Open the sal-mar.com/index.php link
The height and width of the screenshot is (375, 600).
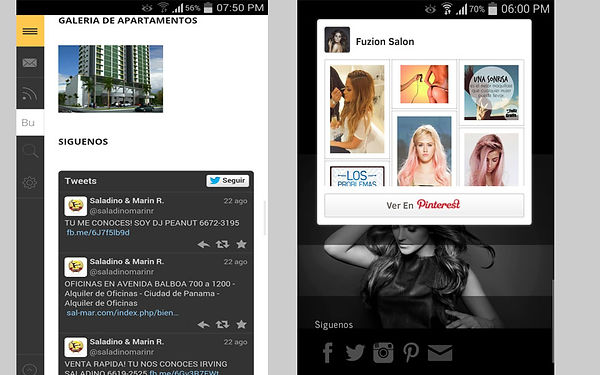(x=122, y=313)
